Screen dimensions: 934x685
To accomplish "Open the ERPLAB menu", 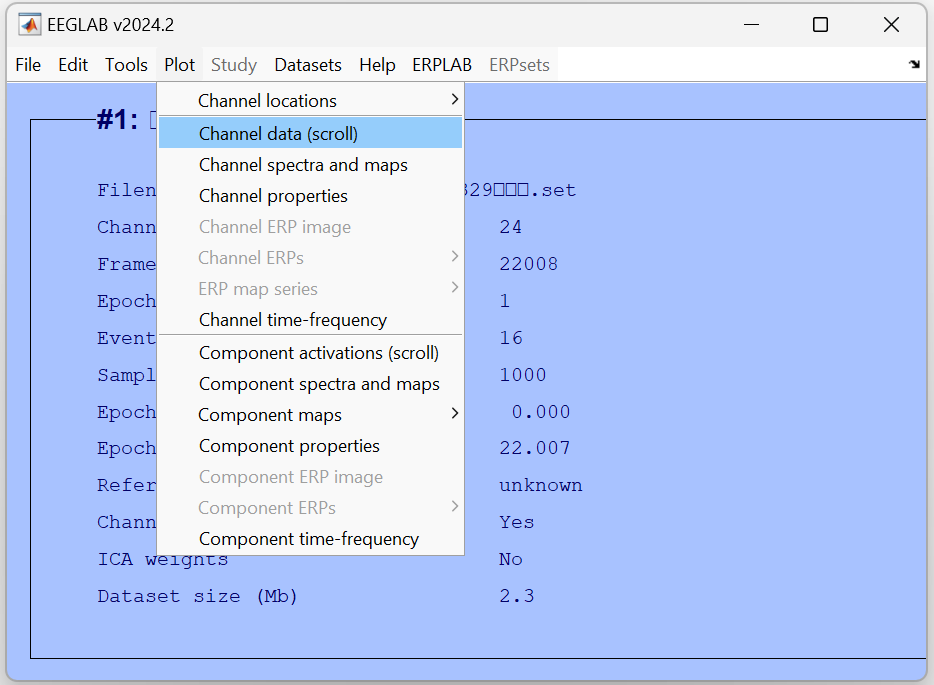I will 442,64.
